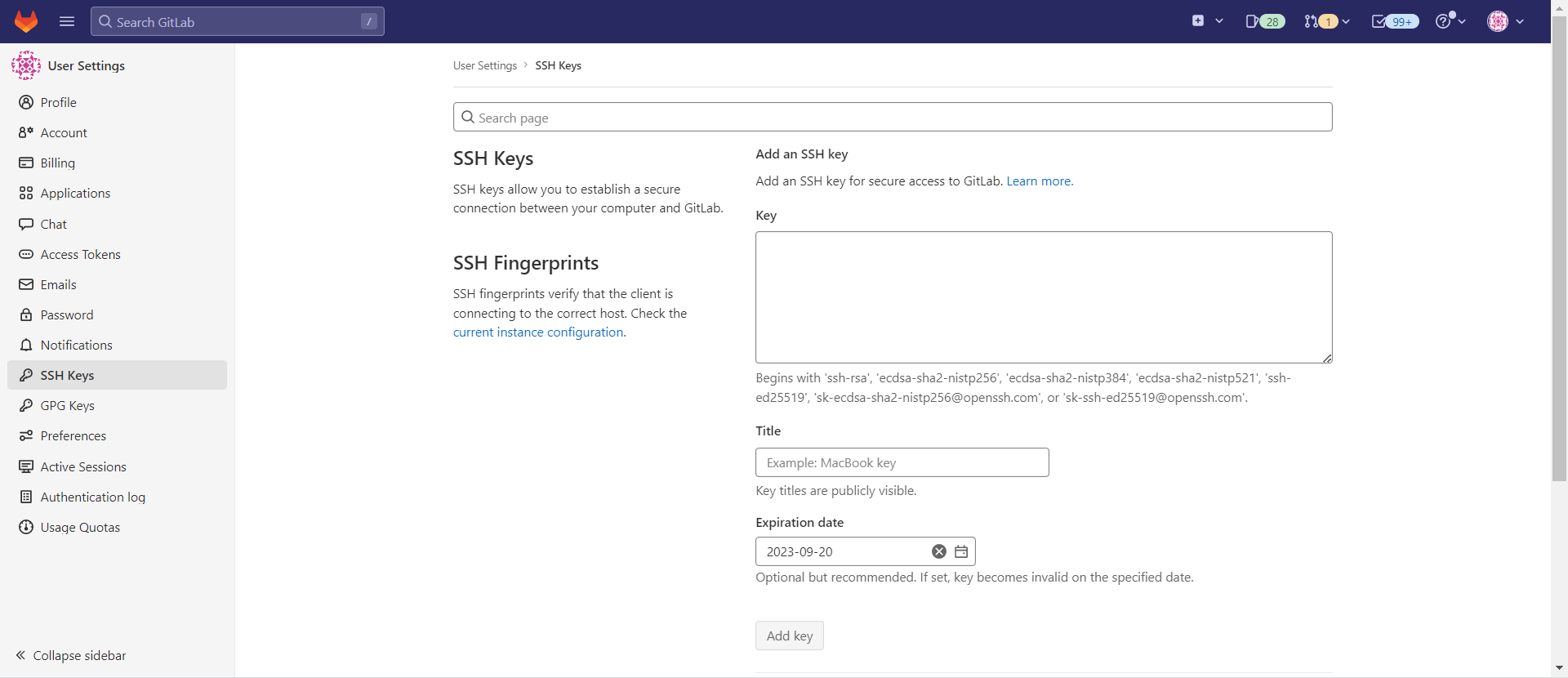Open Password settings
Image resolution: width=1568 pixels, height=678 pixels.
[x=118, y=314]
